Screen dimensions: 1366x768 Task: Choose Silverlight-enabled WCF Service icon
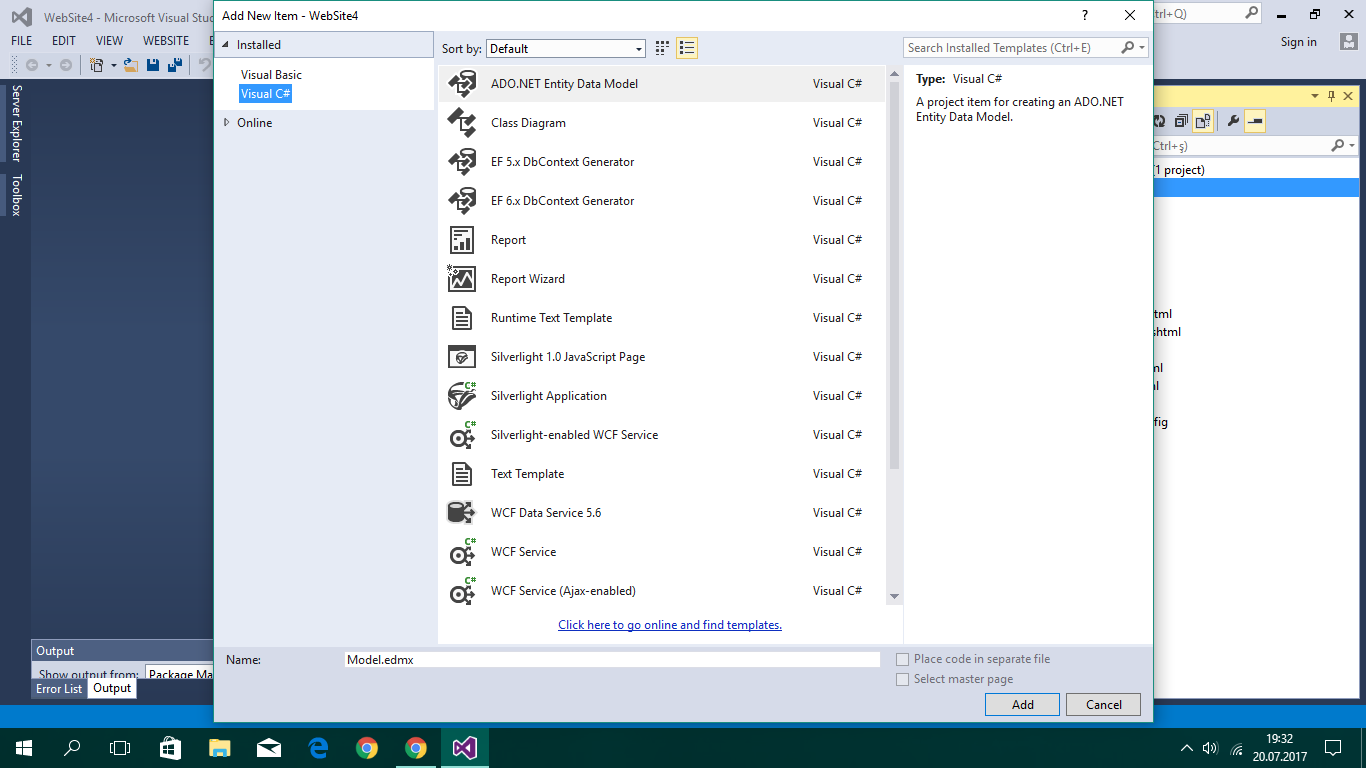[461, 435]
